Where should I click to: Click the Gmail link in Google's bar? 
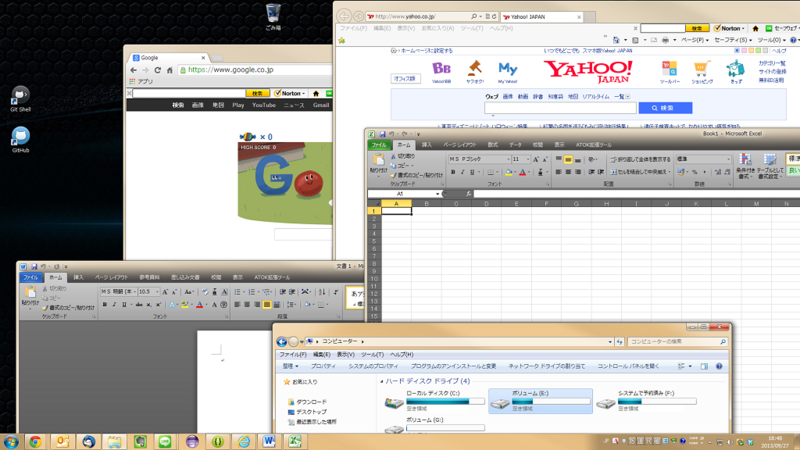click(321, 105)
